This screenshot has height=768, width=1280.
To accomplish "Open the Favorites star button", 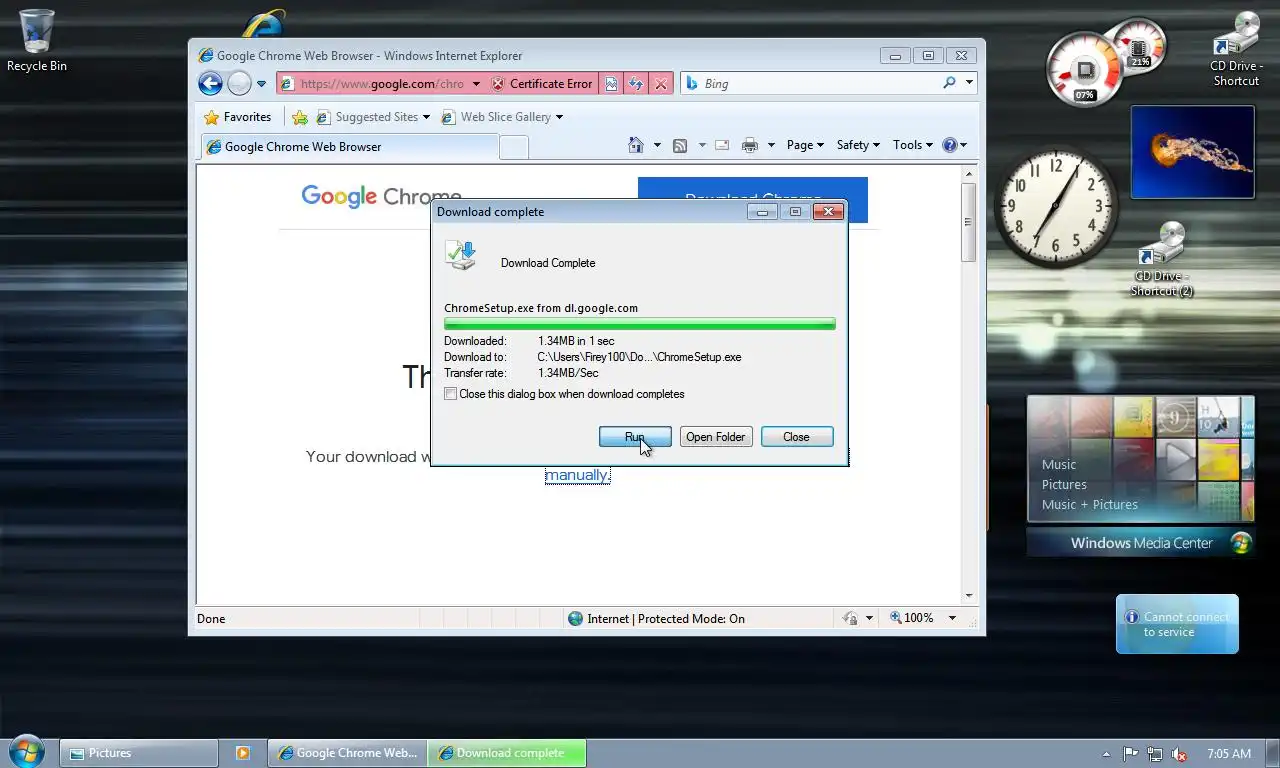I will pyautogui.click(x=238, y=117).
